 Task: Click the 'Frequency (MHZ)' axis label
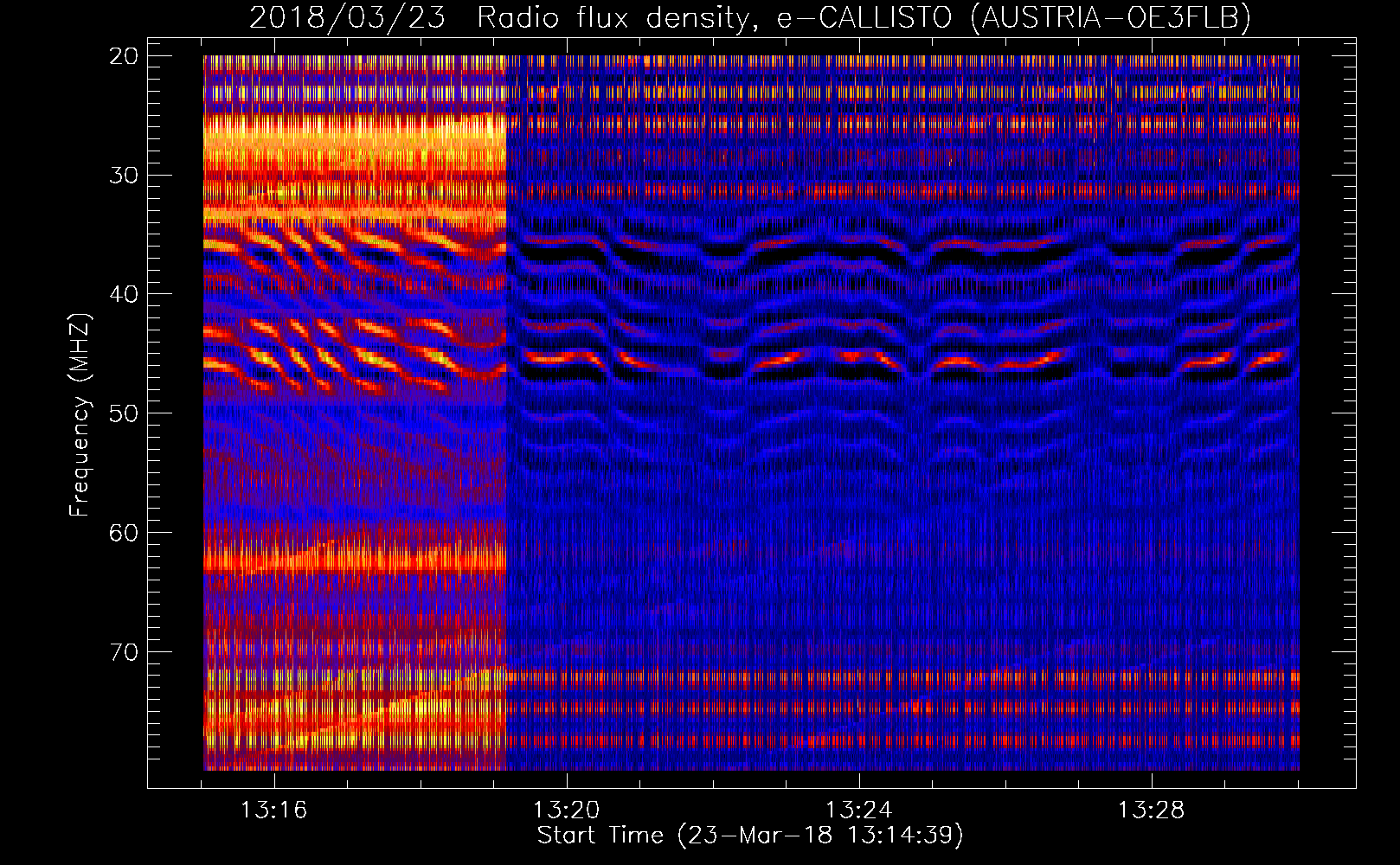79,415
